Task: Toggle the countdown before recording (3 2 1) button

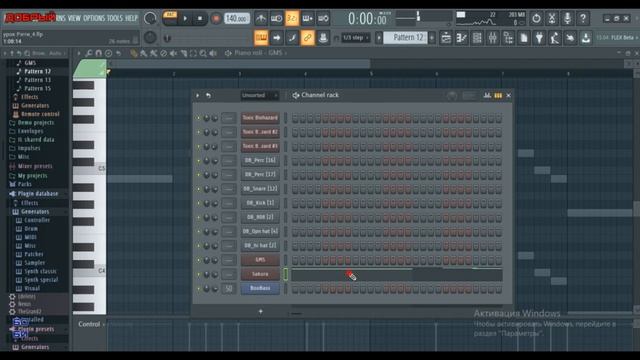Action: click(x=292, y=18)
